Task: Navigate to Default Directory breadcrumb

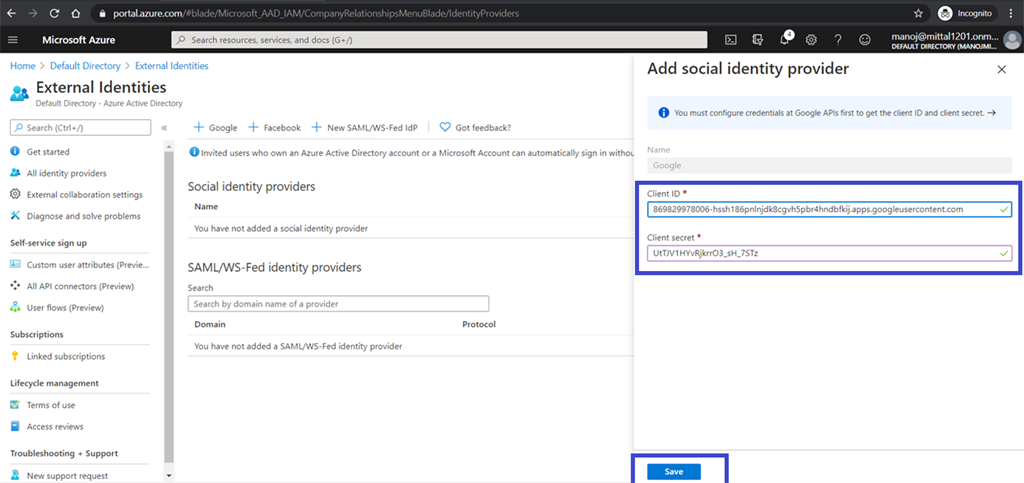Action: [86, 66]
